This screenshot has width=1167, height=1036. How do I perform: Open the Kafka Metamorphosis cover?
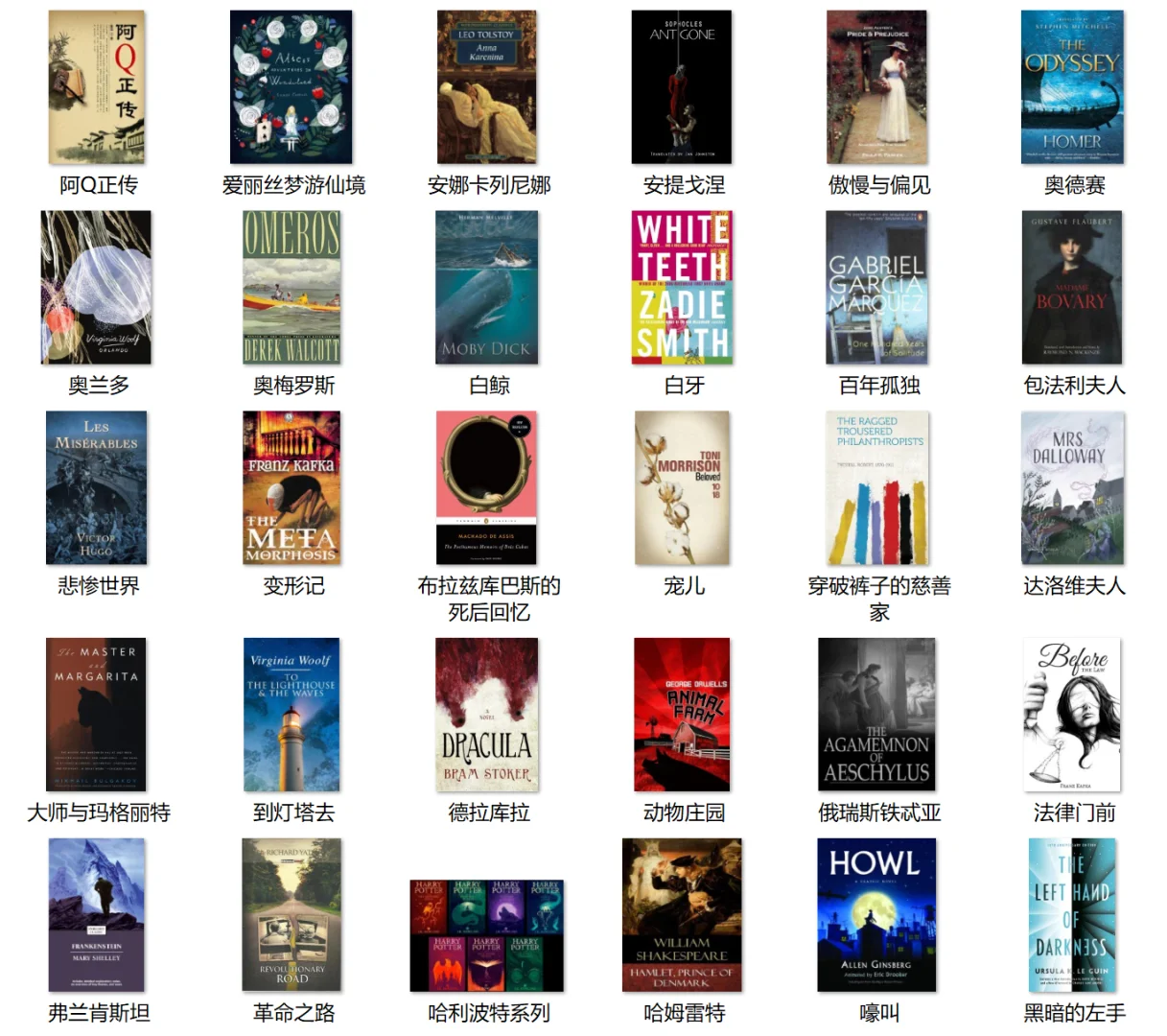[292, 488]
